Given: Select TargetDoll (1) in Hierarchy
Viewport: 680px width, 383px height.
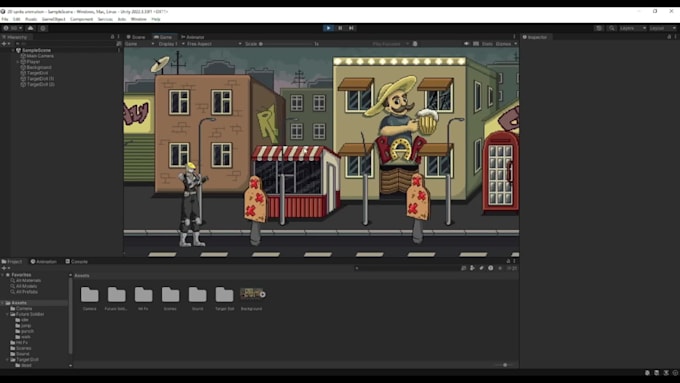Looking at the screenshot, I should pos(40,79).
